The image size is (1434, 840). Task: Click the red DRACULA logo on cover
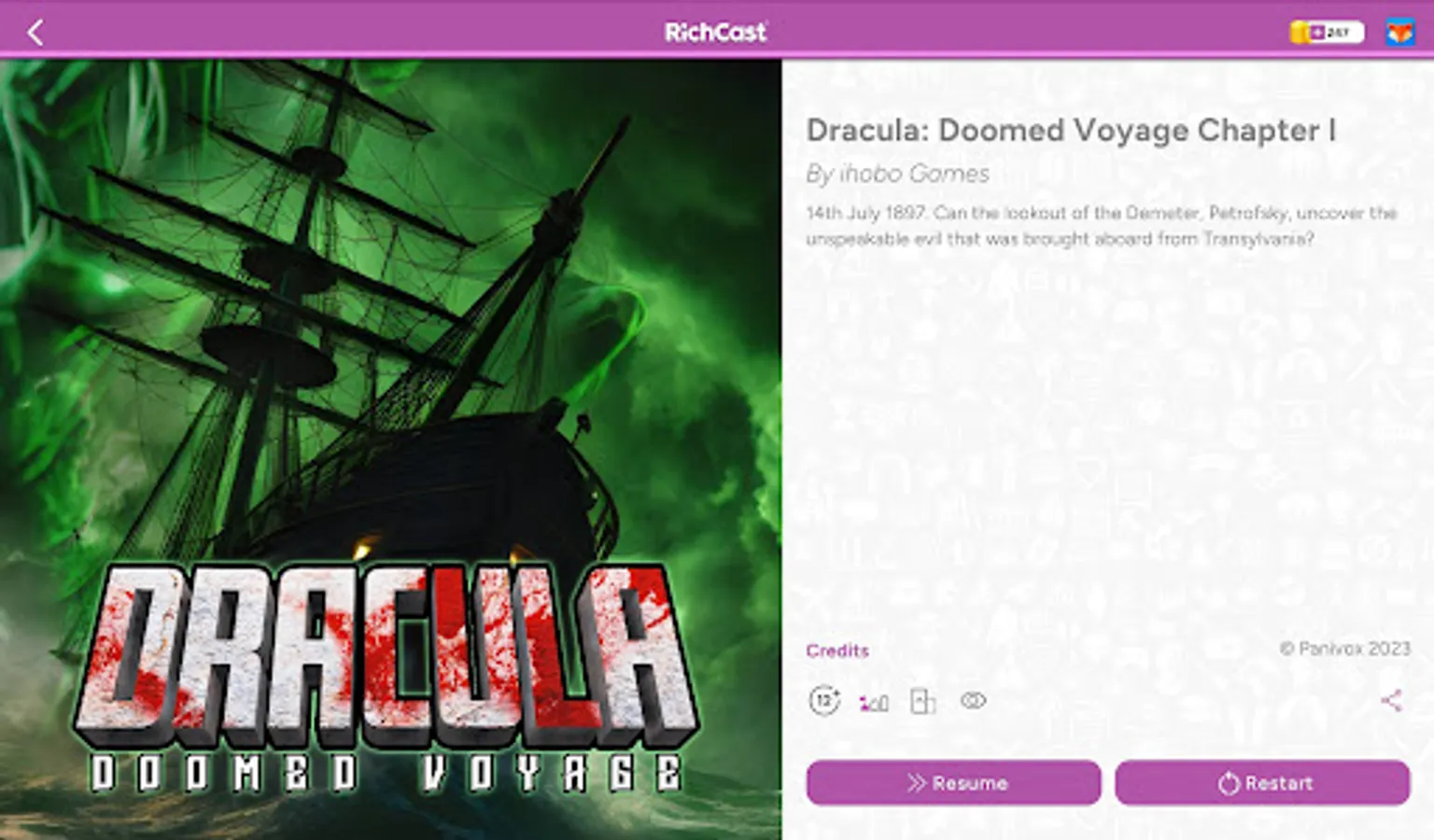pyautogui.click(x=385, y=653)
